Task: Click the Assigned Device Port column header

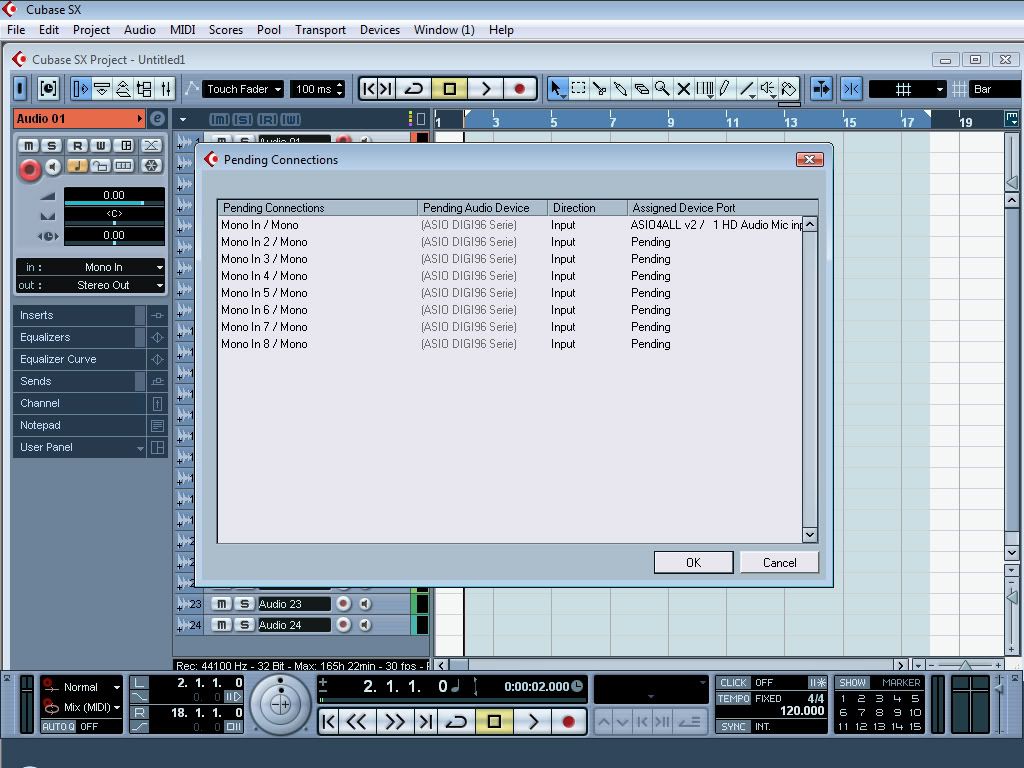Action: point(722,208)
